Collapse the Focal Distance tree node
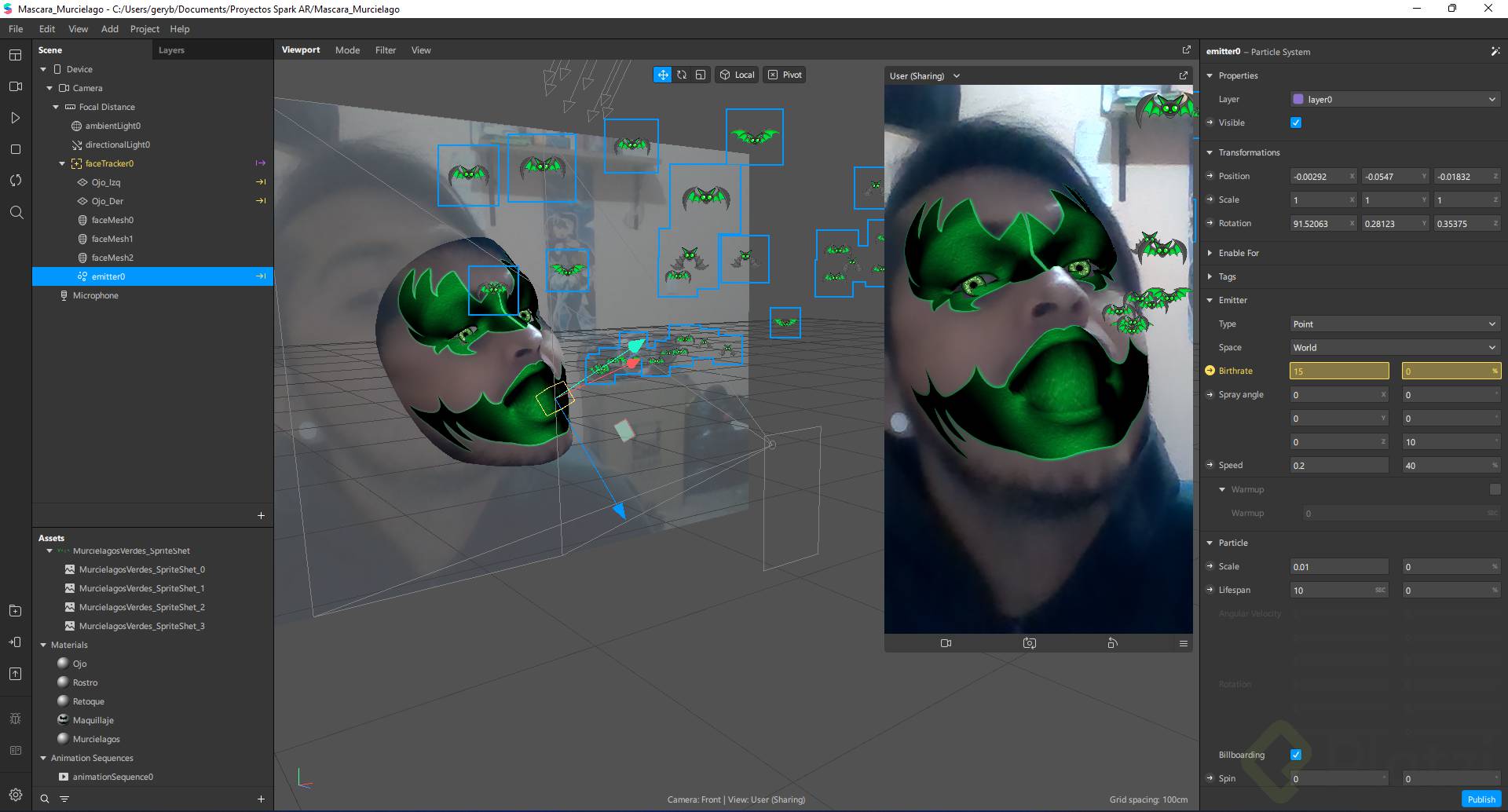 coord(56,107)
